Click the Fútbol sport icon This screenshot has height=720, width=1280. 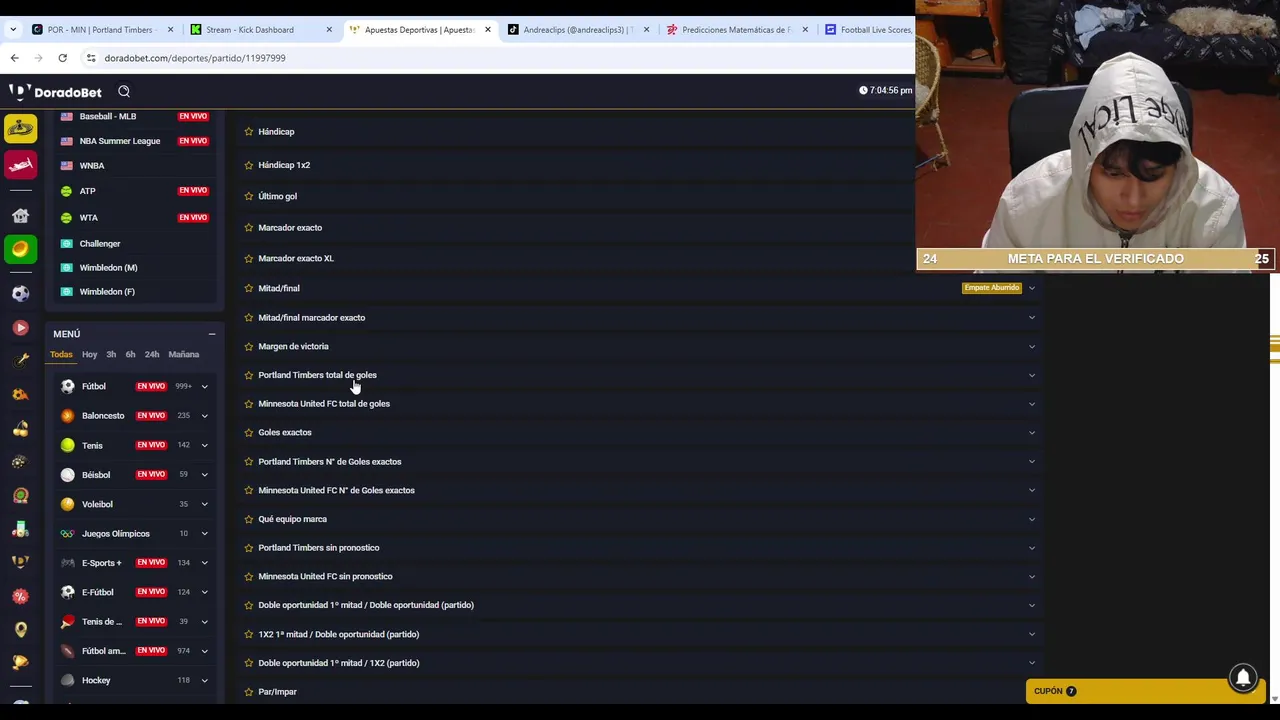67,386
